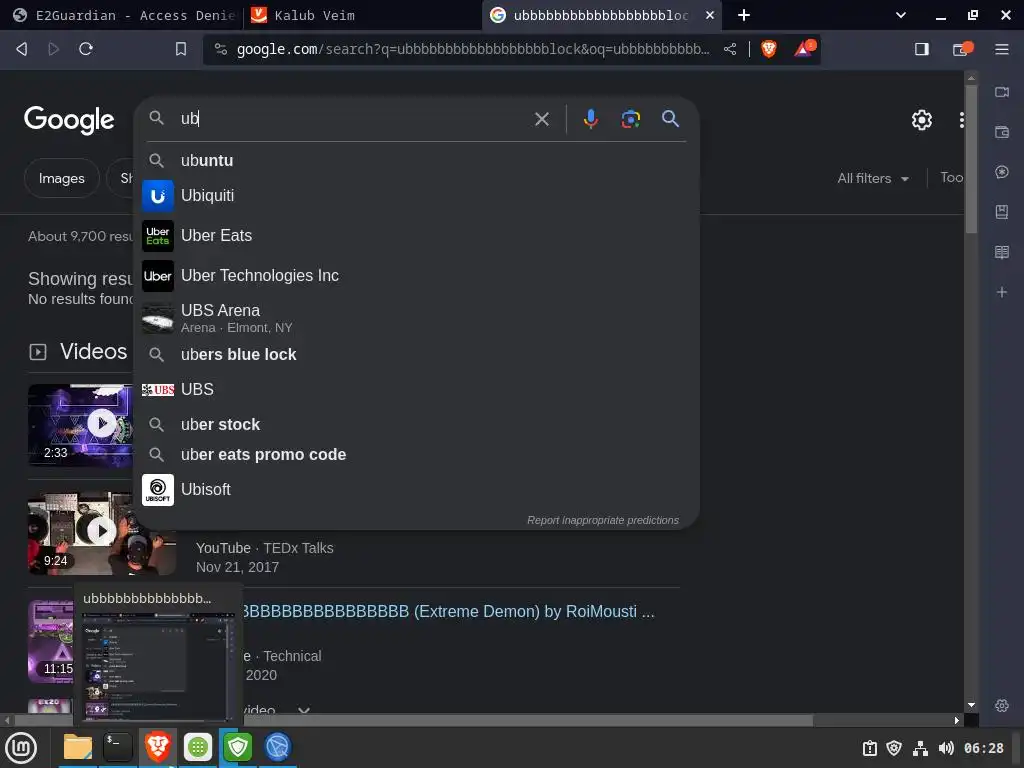Image resolution: width=1024 pixels, height=768 pixels.
Task: Click the 06:28 clock
Action: coord(984,748)
